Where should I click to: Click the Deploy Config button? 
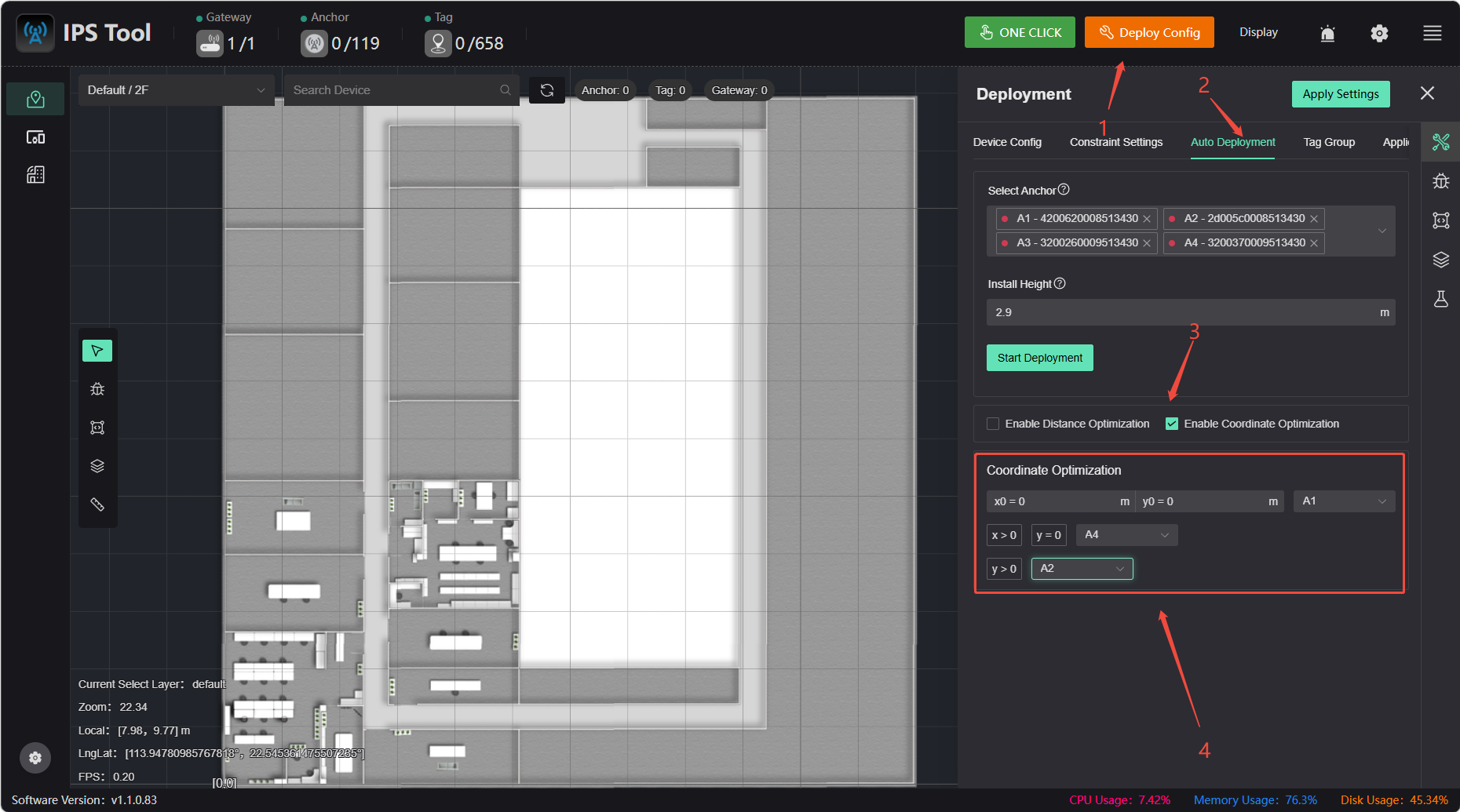pyautogui.click(x=1149, y=32)
